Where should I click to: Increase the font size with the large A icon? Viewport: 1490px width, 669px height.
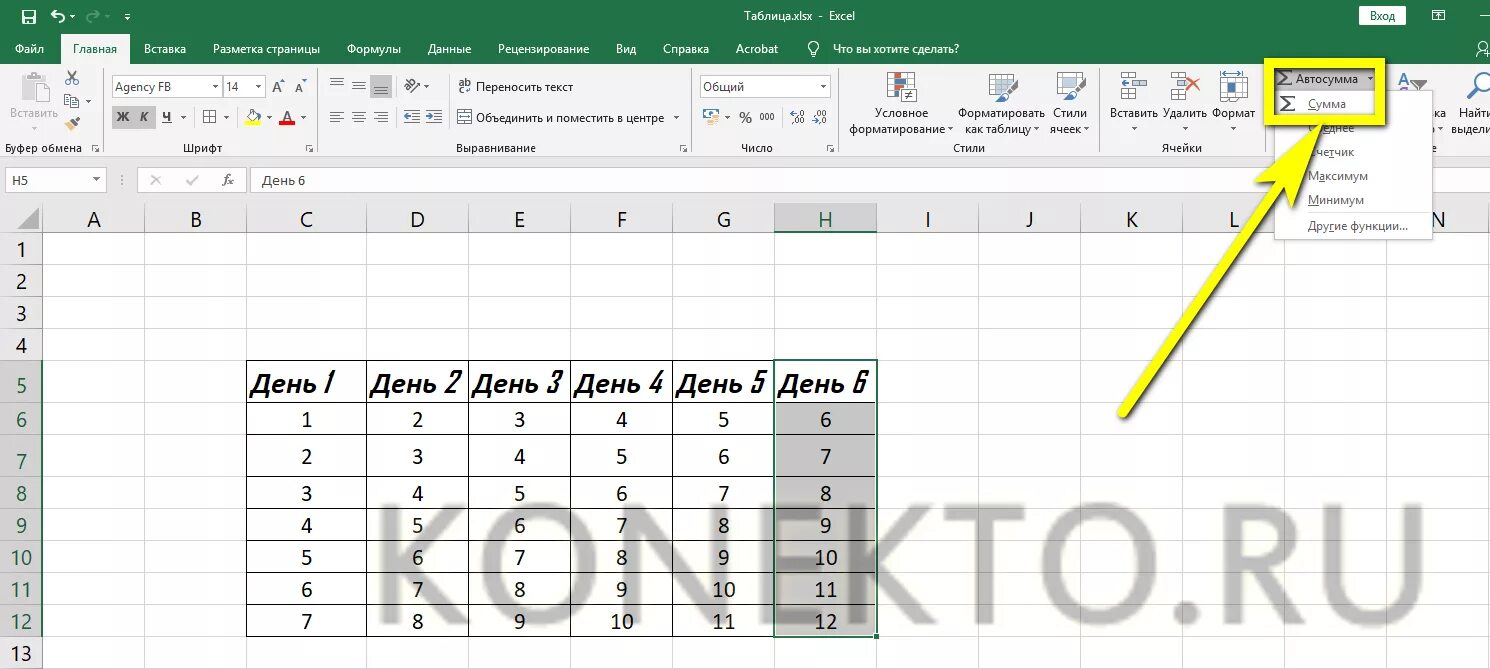279,87
